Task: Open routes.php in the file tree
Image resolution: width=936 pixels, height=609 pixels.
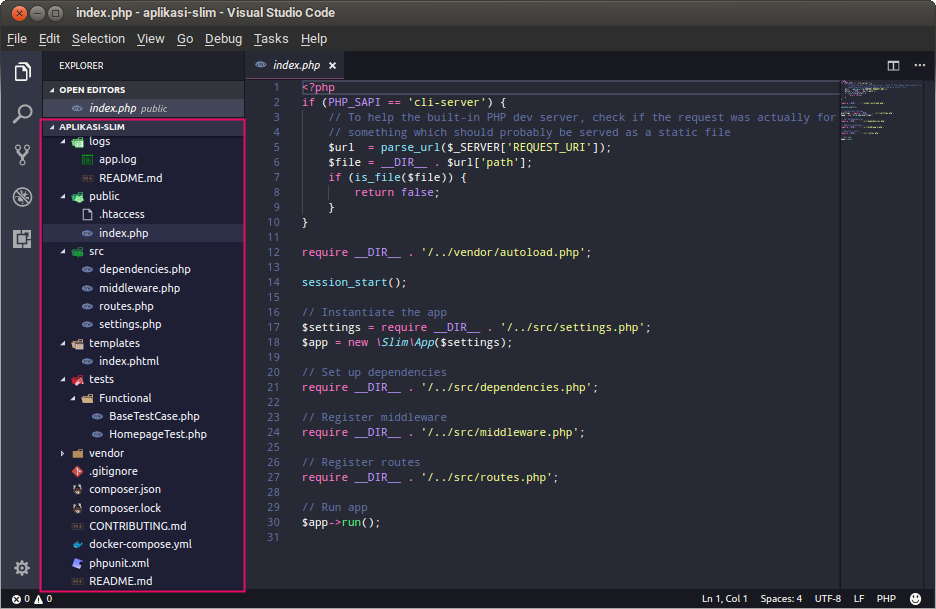Action: point(126,306)
